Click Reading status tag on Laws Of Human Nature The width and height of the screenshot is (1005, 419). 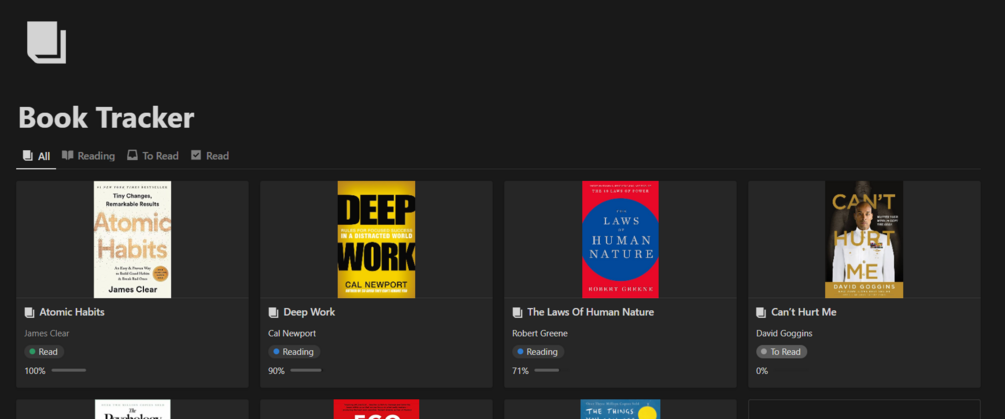point(538,352)
